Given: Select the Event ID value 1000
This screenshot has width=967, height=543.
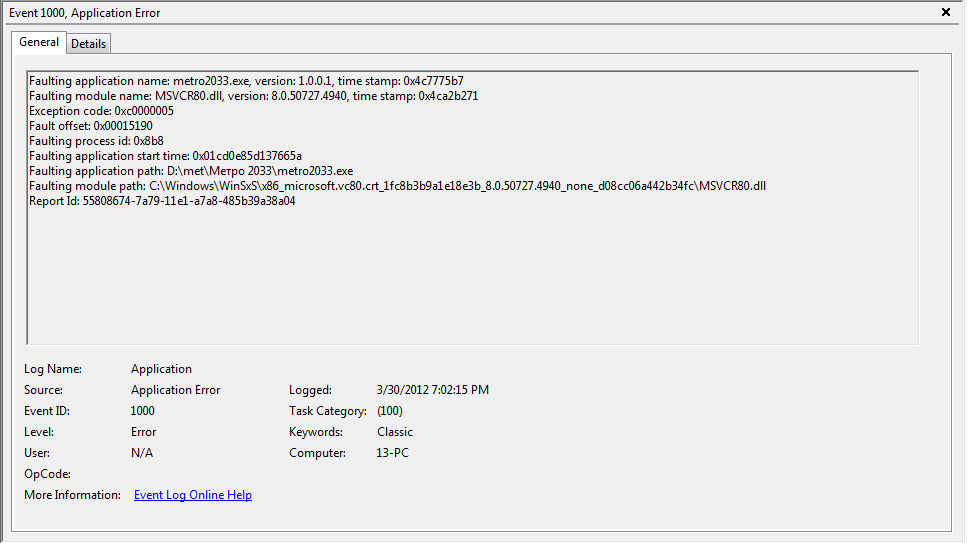Looking at the screenshot, I should [142, 411].
